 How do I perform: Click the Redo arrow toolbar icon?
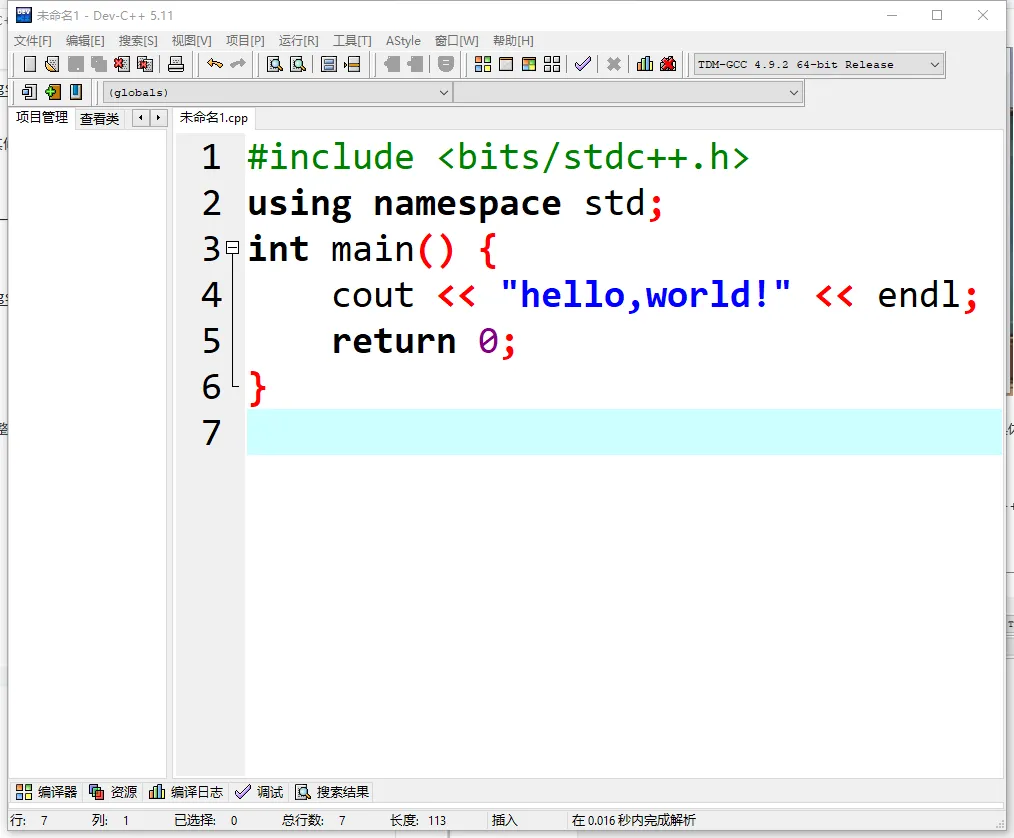(x=238, y=64)
